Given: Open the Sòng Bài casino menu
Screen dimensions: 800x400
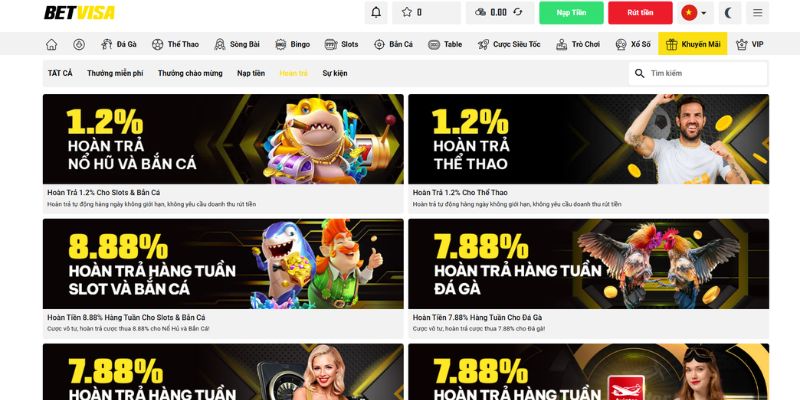Looking at the screenshot, I should coord(237,44).
